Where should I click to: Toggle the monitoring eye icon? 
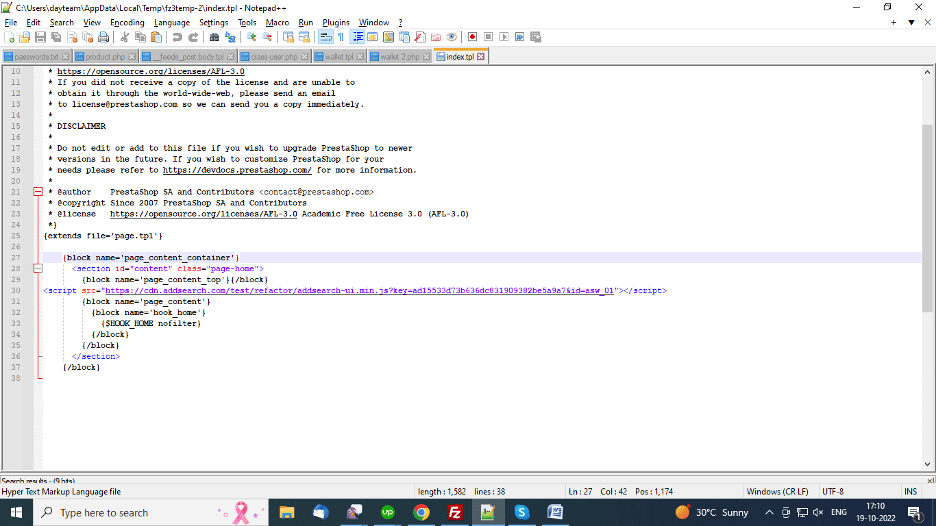point(451,37)
